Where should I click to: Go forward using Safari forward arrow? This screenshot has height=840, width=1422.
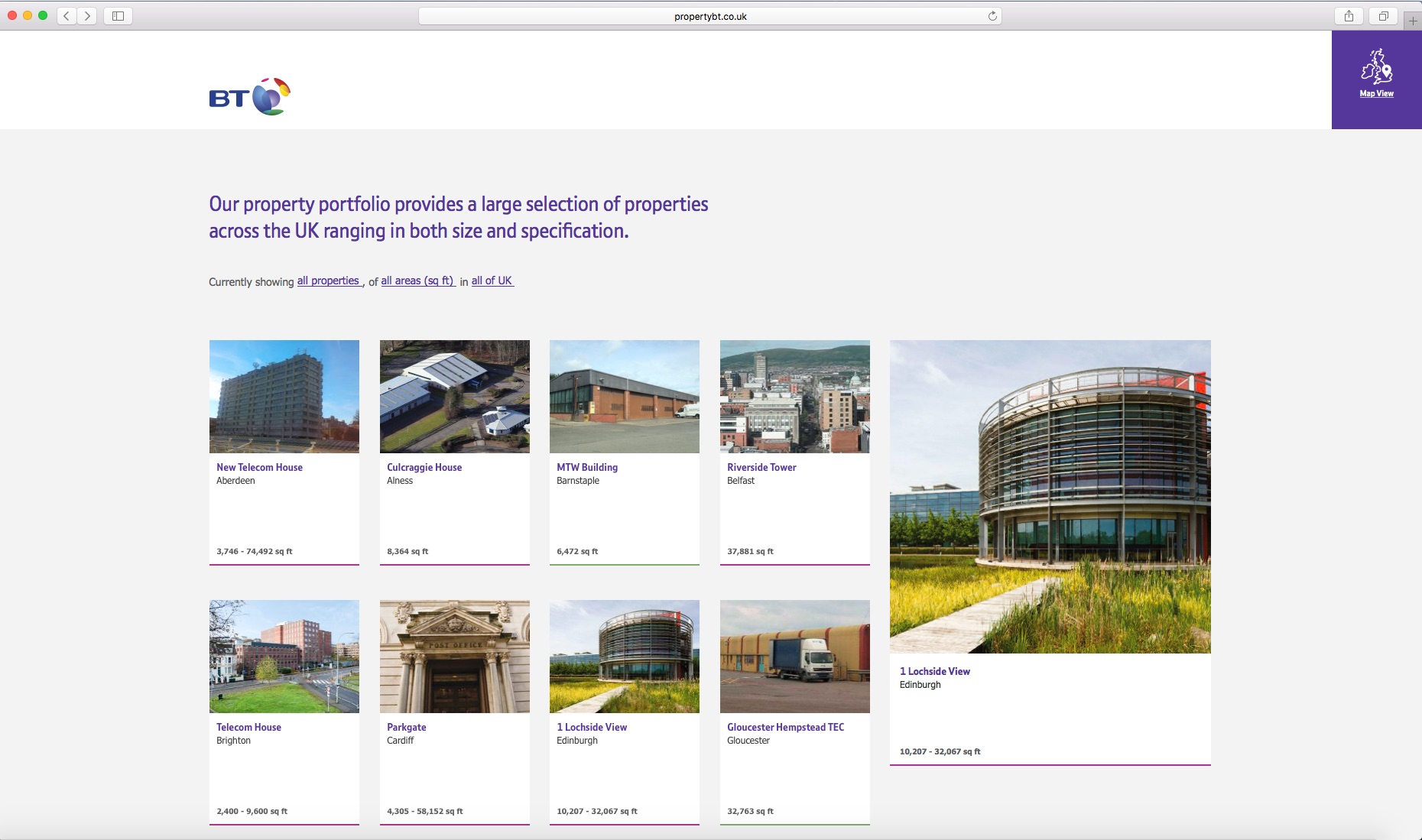click(x=88, y=16)
